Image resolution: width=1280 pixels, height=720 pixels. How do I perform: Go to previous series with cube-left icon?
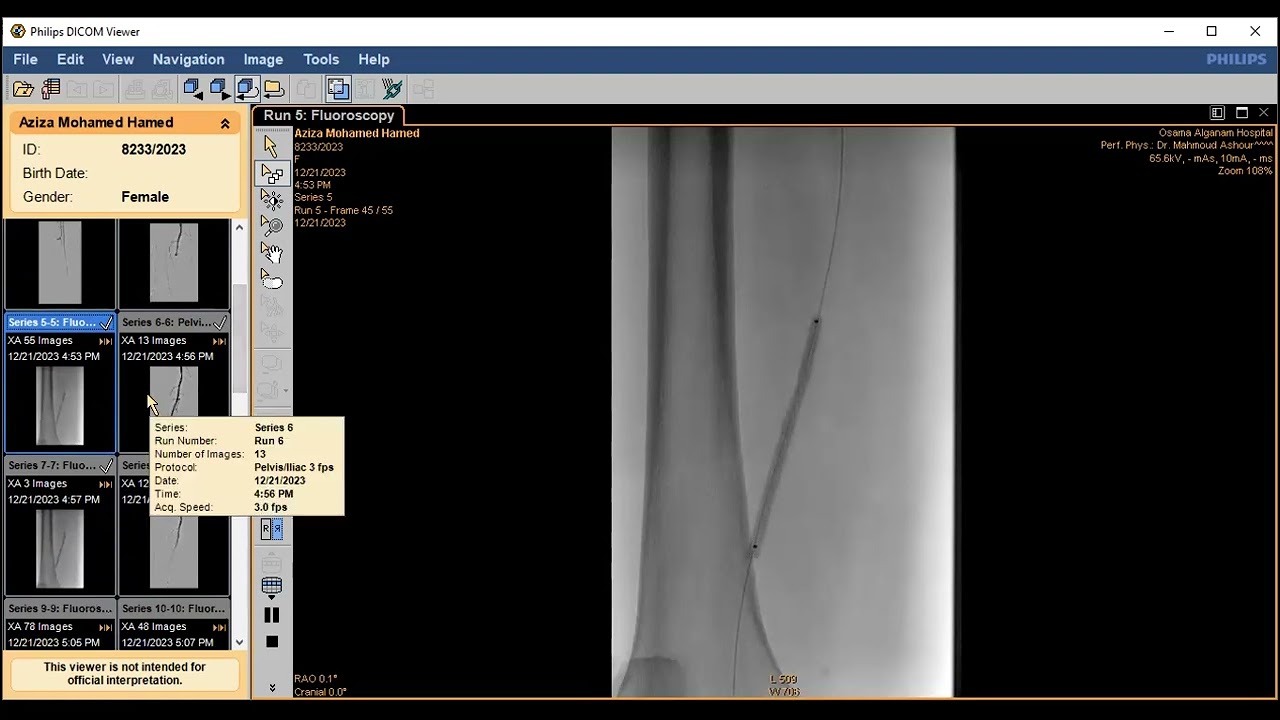(193, 90)
